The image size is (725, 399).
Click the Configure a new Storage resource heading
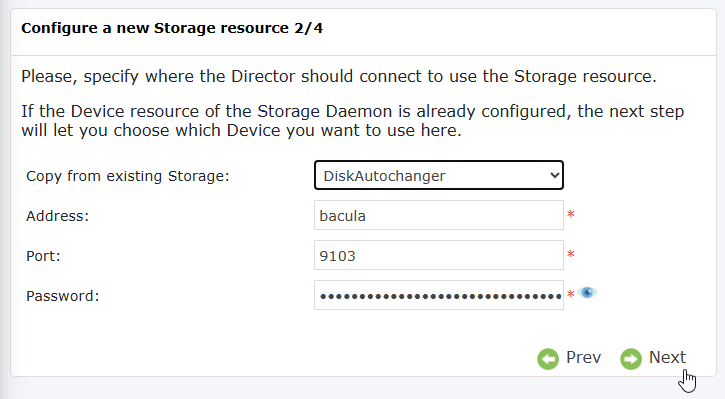pos(172,28)
